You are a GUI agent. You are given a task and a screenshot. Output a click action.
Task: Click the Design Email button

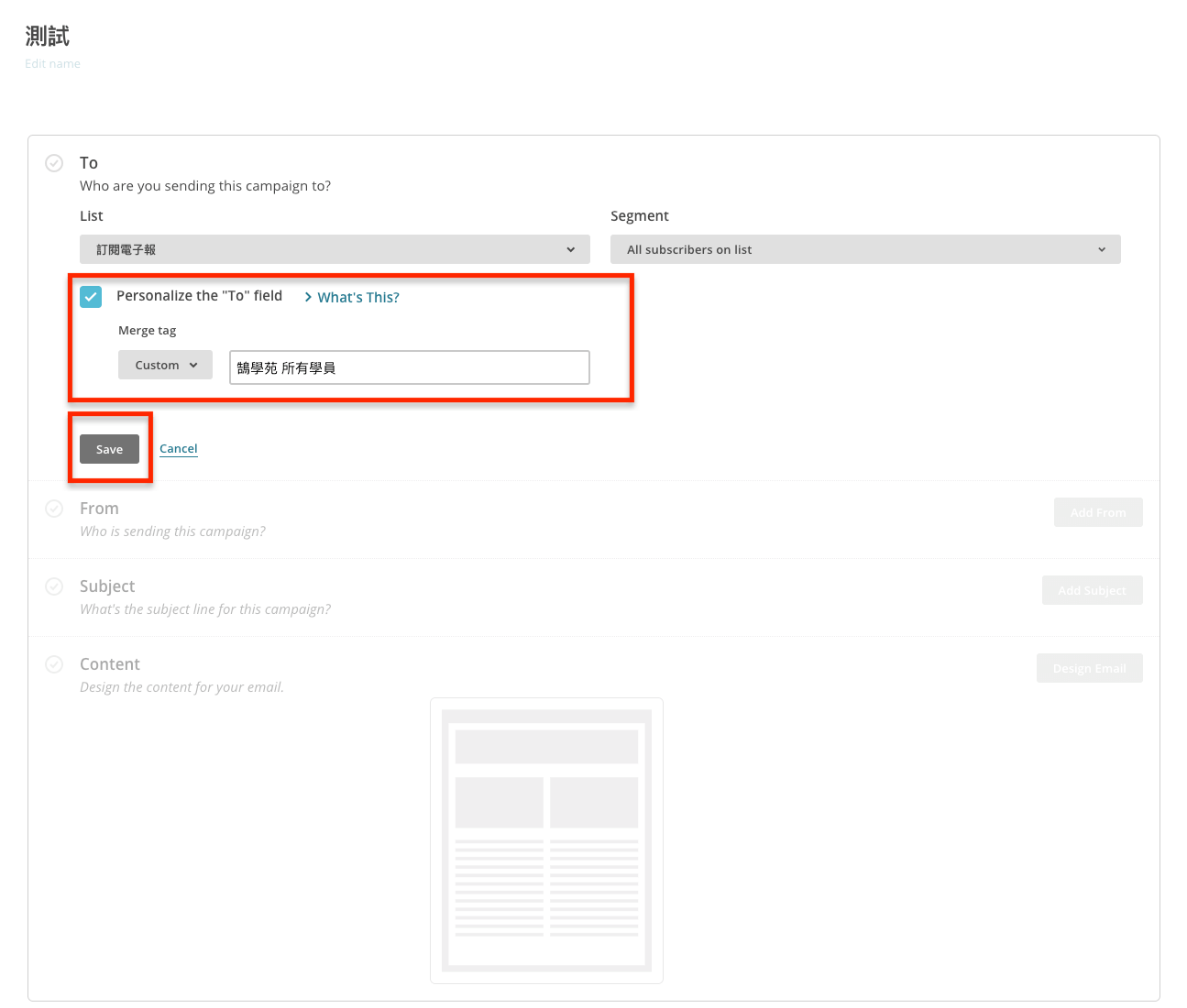click(1089, 668)
